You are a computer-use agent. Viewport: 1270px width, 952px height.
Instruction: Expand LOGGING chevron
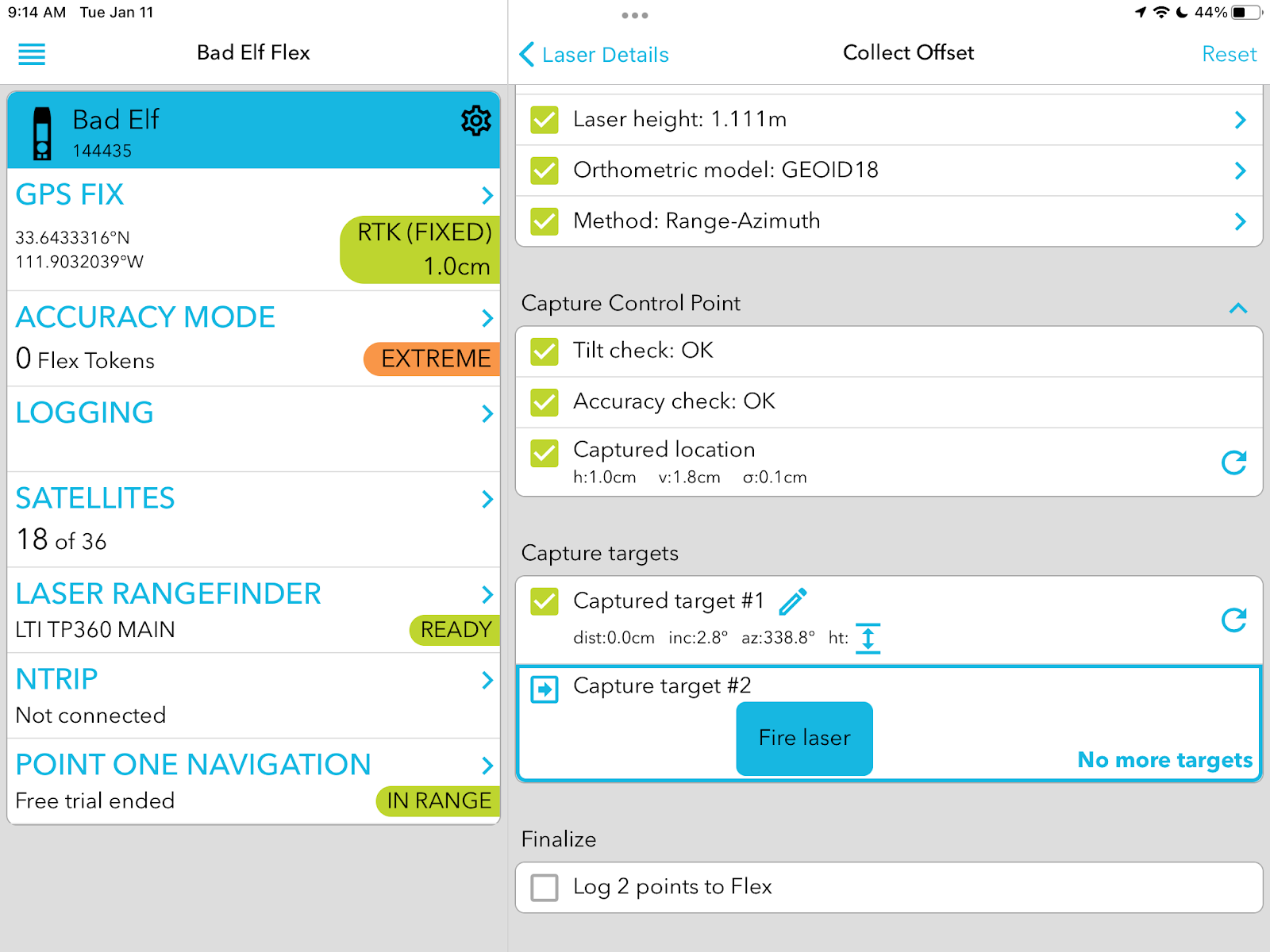coord(487,413)
